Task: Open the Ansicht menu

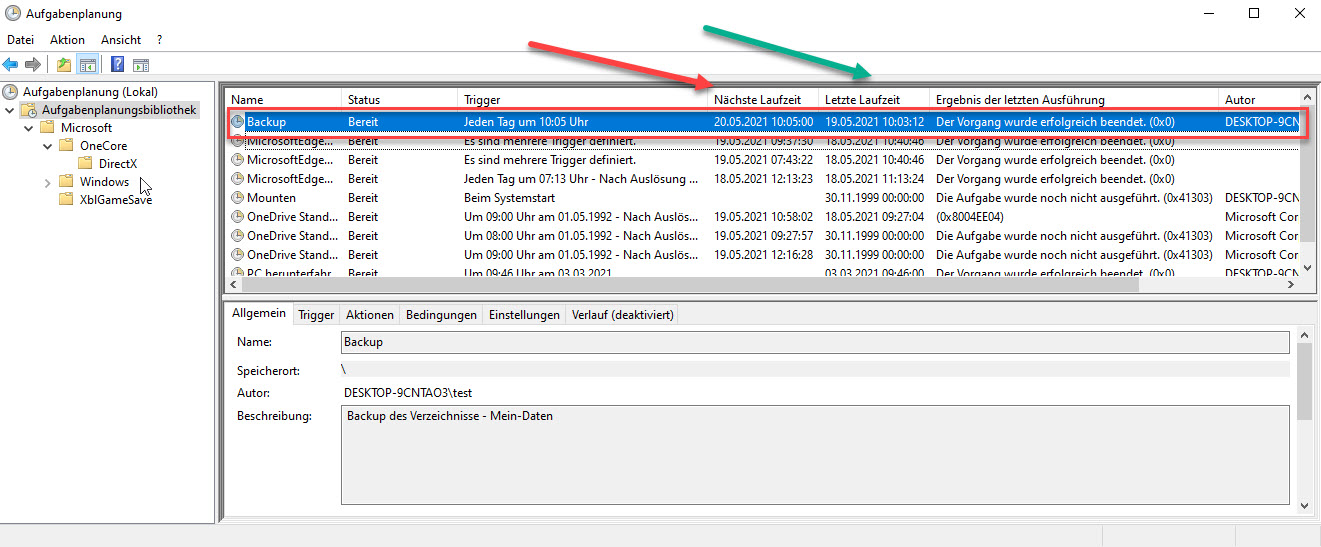Action: point(121,40)
